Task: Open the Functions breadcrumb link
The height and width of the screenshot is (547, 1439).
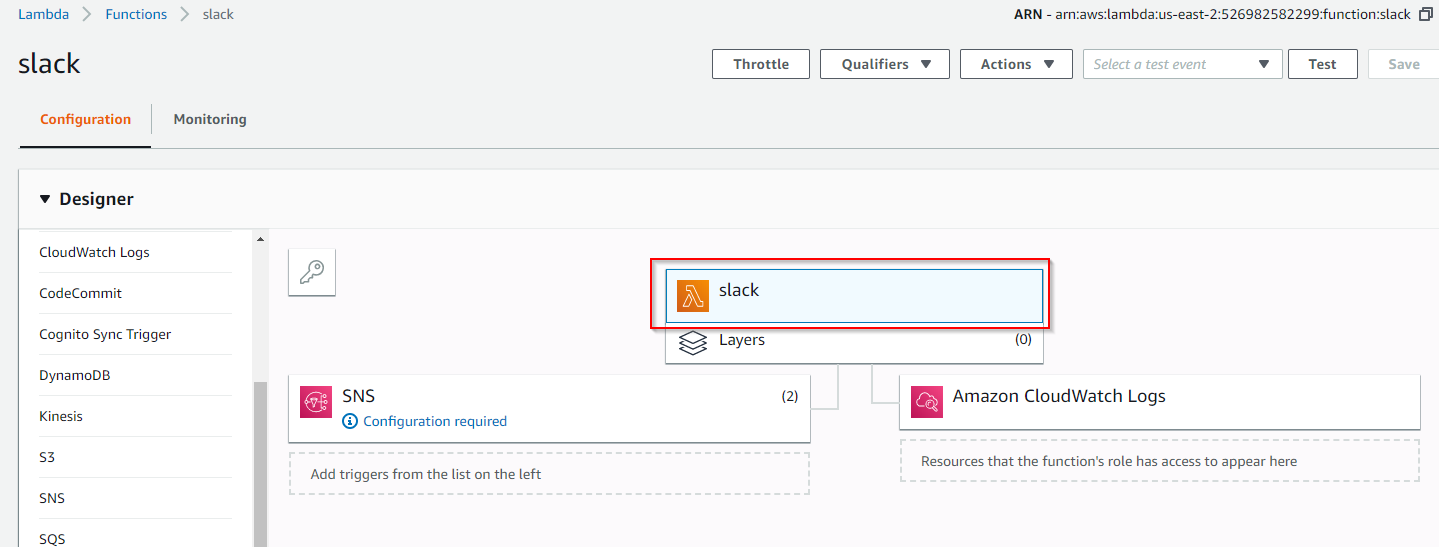Action: (x=136, y=15)
